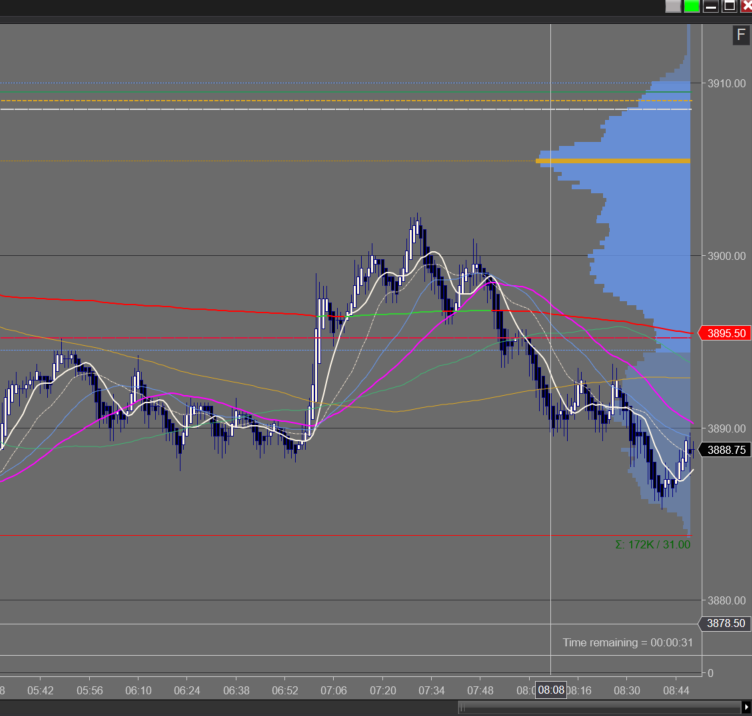Click the gray link square in the title bar
Image resolution: width=752 pixels, height=716 pixels.
click(673, 6)
